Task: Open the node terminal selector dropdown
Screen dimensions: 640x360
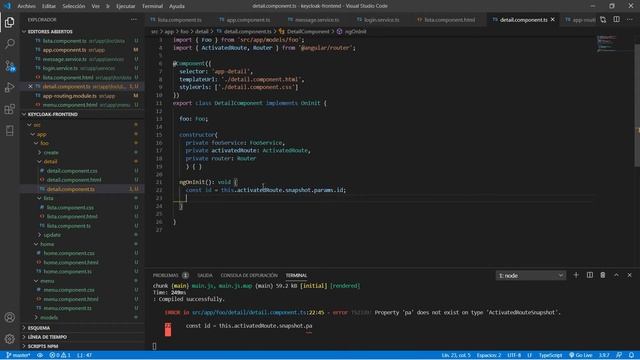Action: 530,276
